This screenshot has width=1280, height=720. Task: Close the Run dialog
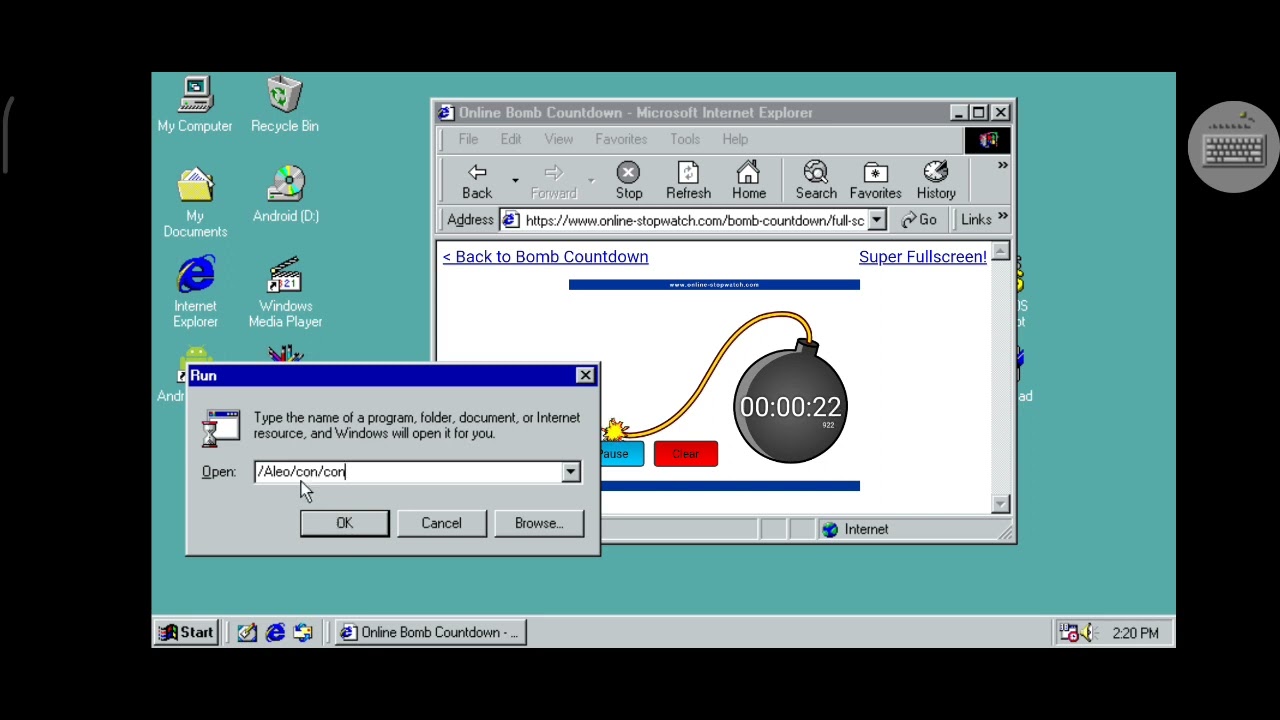click(x=585, y=375)
